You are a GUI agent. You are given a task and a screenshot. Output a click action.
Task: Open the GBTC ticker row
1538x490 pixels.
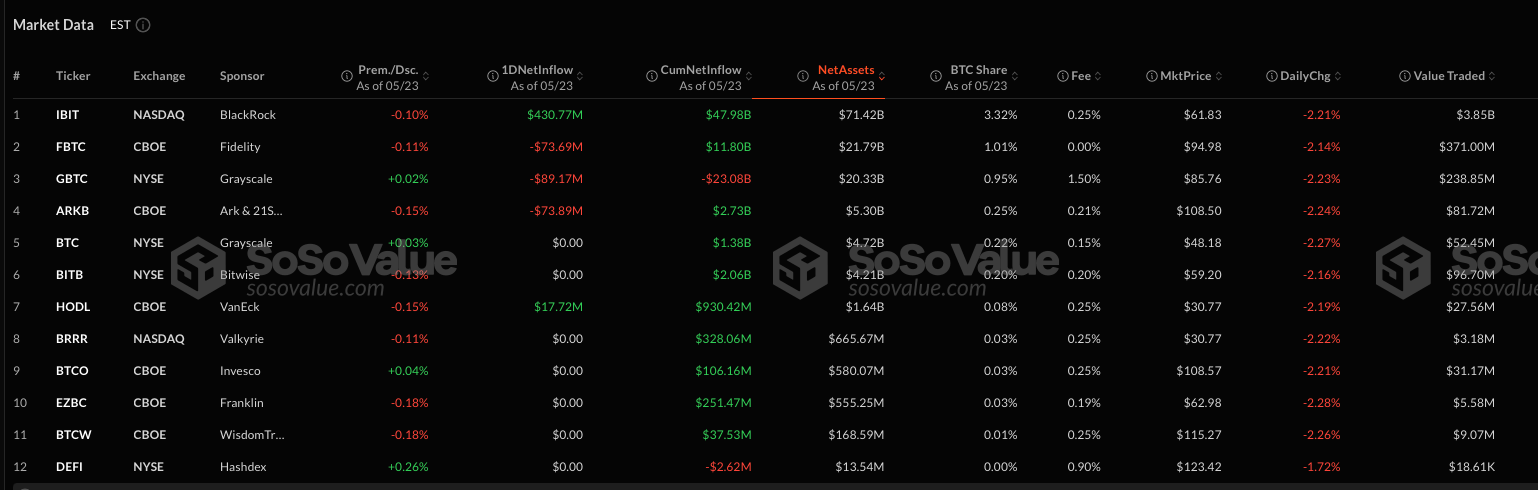pyautogui.click(x=71, y=179)
